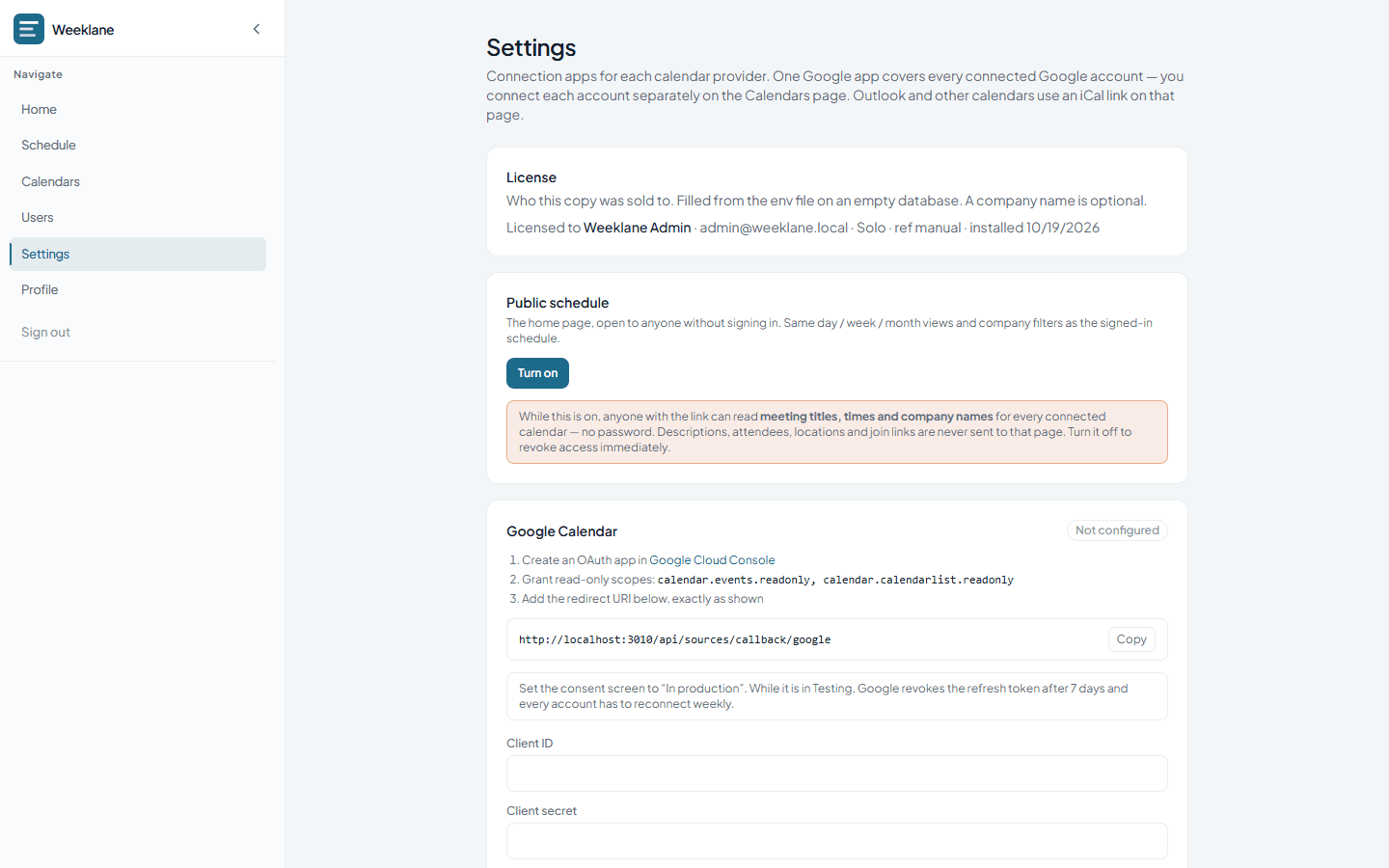Viewport: 1389px width, 868px height.
Task: Click the Weeklane logo icon
Action: coord(29,29)
